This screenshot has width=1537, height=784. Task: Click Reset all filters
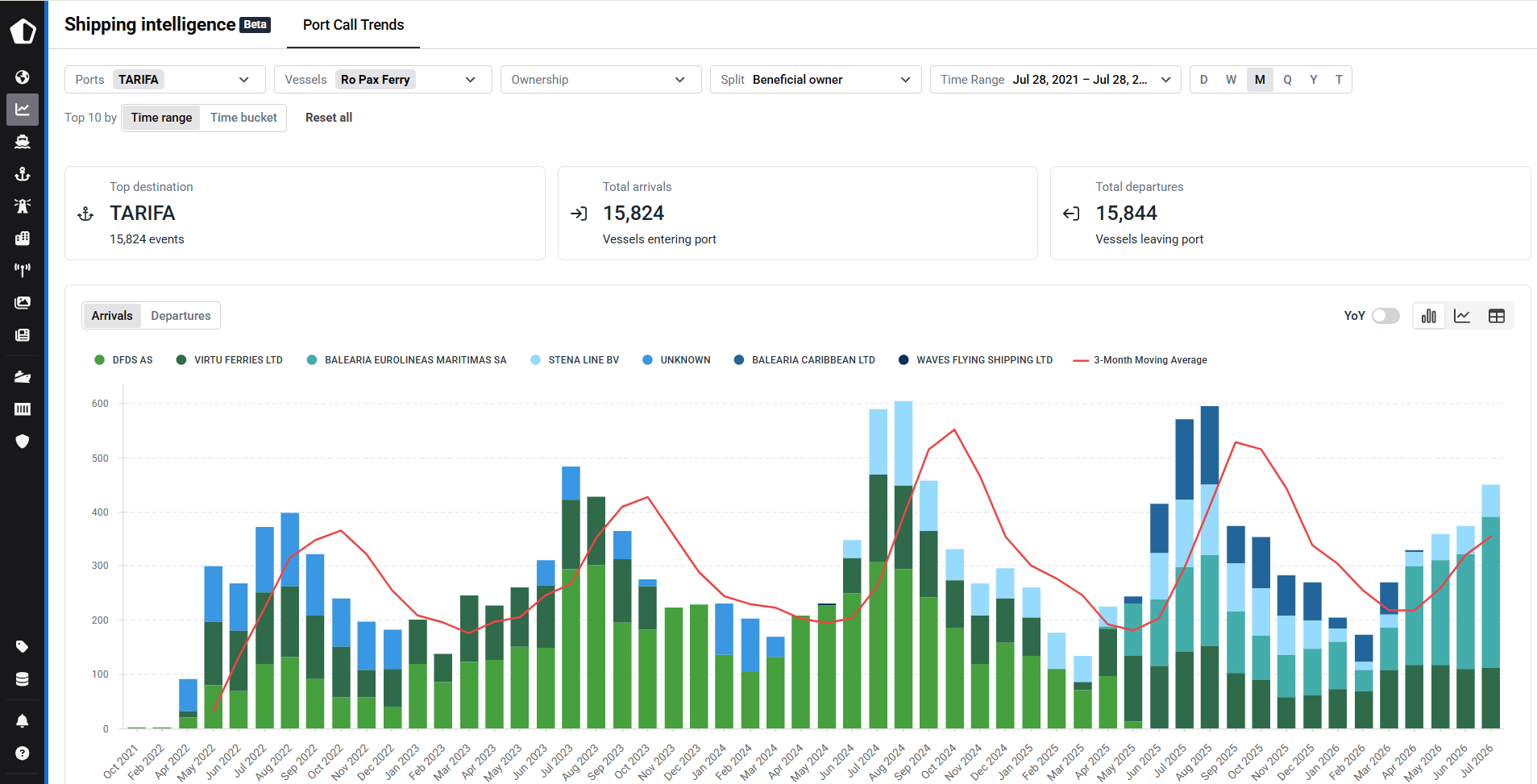coord(329,118)
